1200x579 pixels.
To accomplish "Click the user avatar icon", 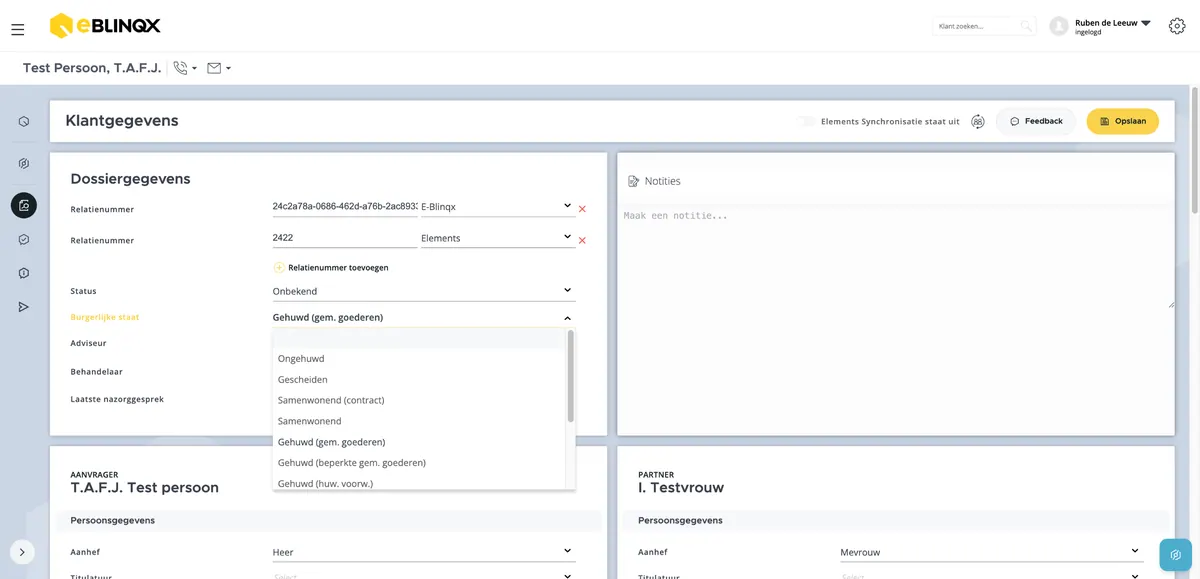I will [1059, 26].
